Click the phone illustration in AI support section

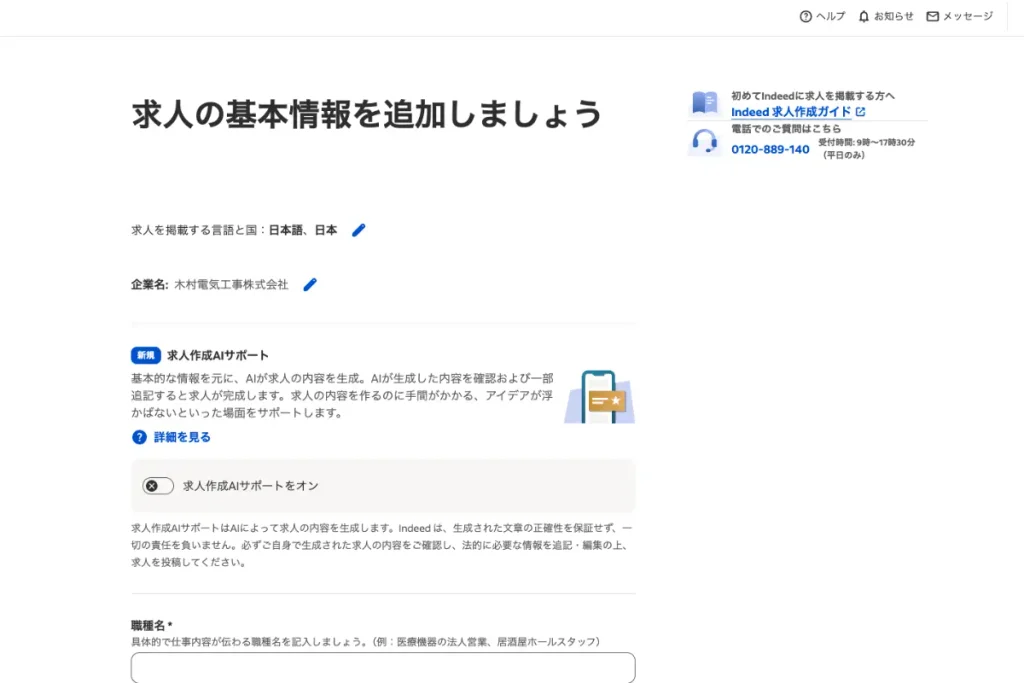click(600, 397)
